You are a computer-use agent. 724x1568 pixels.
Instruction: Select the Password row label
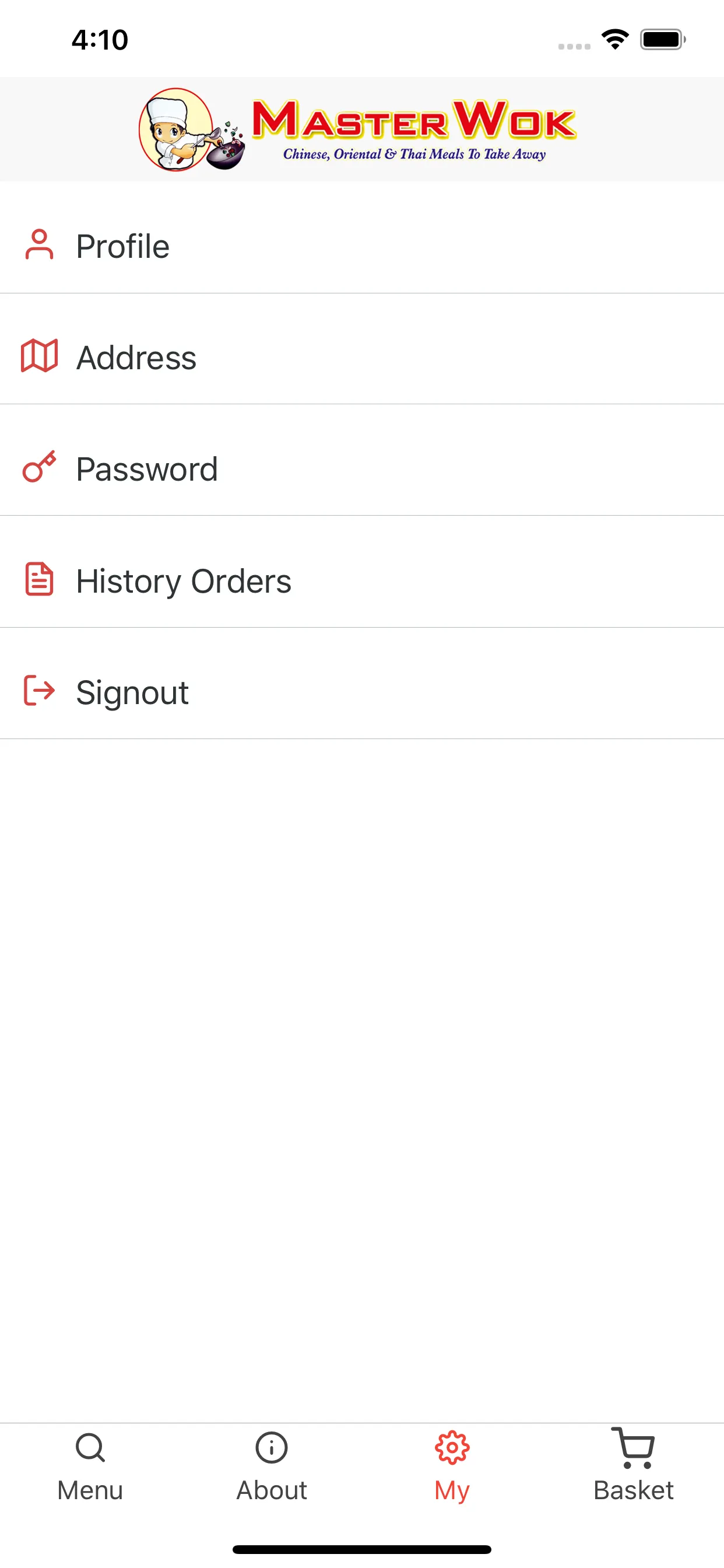147,470
